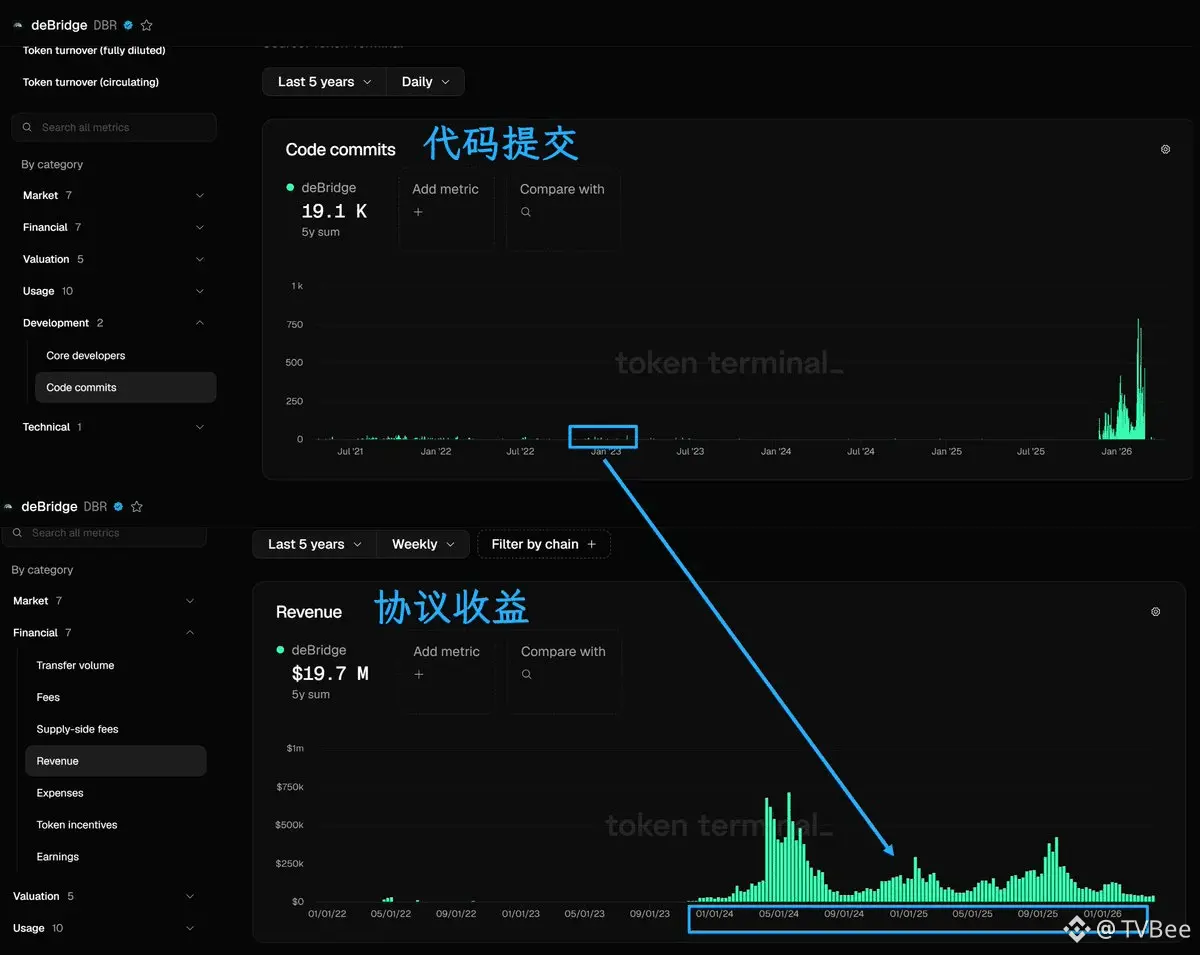Click plus icon under Add metric in Revenue
The image size is (1200, 955).
click(419, 674)
